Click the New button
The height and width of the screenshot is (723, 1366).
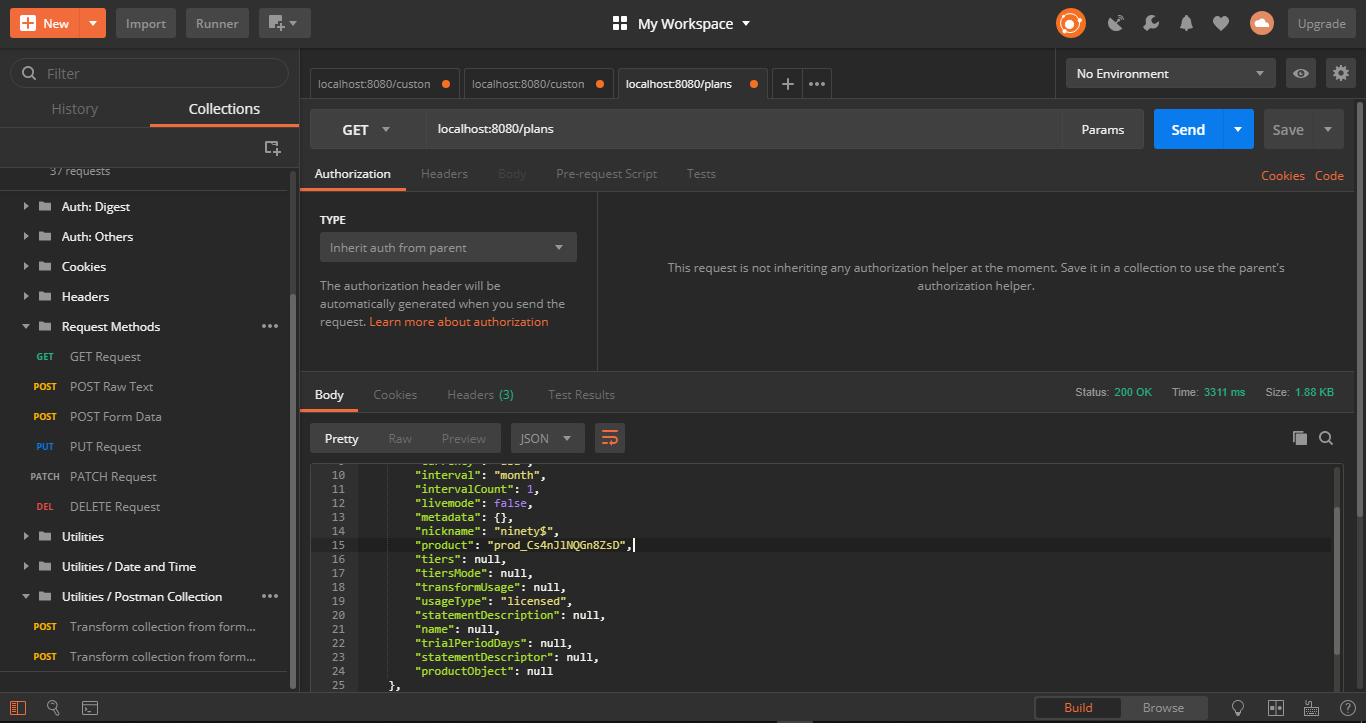pos(44,23)
